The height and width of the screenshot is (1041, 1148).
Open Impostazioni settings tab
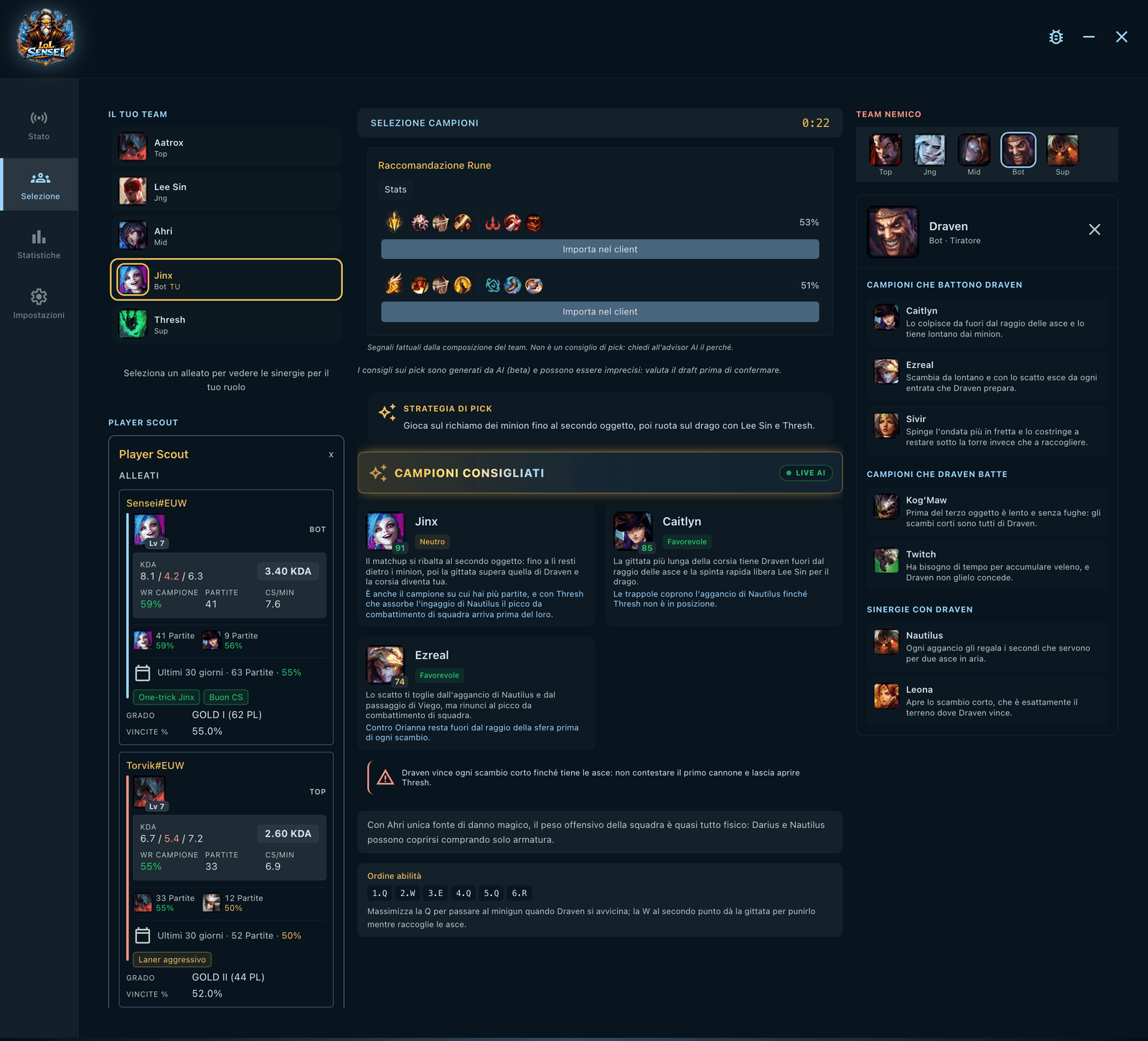pos(39,304)
